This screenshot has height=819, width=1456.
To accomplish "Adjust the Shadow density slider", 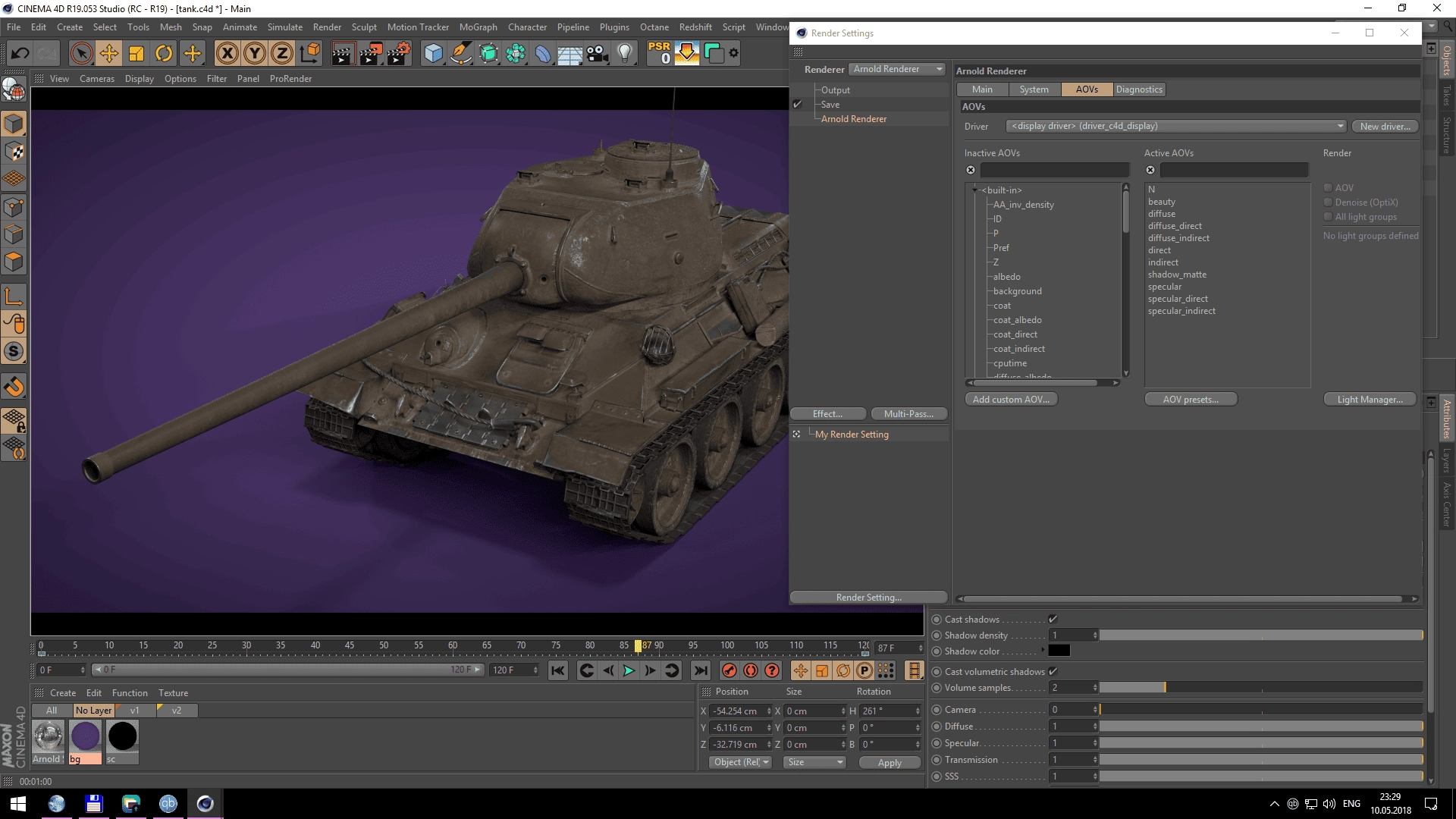I will [1260, 635].
